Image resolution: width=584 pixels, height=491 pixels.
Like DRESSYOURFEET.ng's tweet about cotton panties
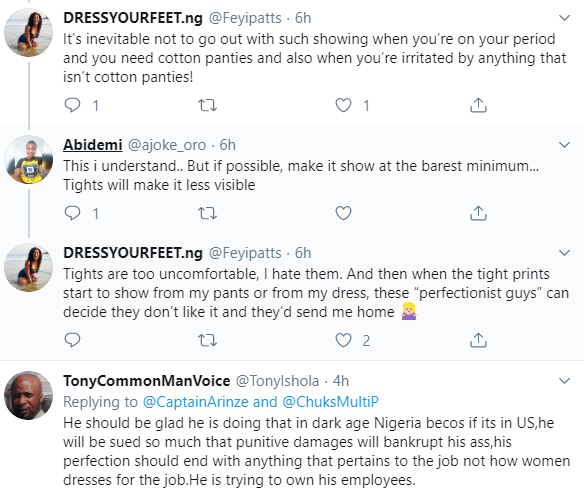click(343, 105)
